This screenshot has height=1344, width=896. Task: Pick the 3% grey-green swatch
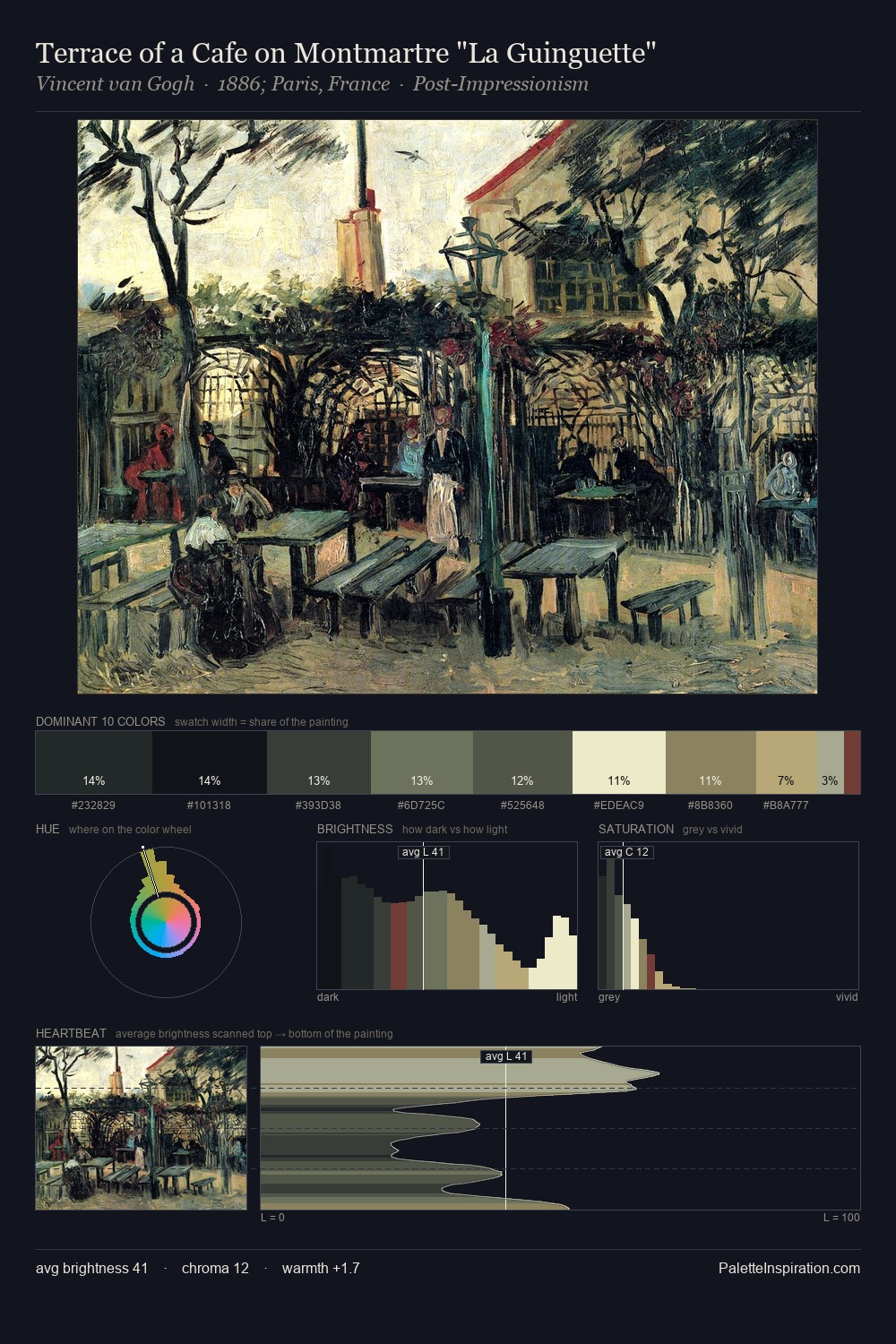tap(831, 762)
